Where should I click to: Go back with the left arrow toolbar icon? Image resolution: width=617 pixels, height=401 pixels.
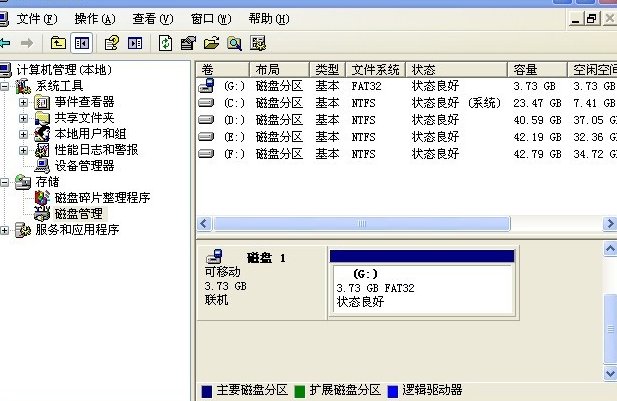[4, 43]
